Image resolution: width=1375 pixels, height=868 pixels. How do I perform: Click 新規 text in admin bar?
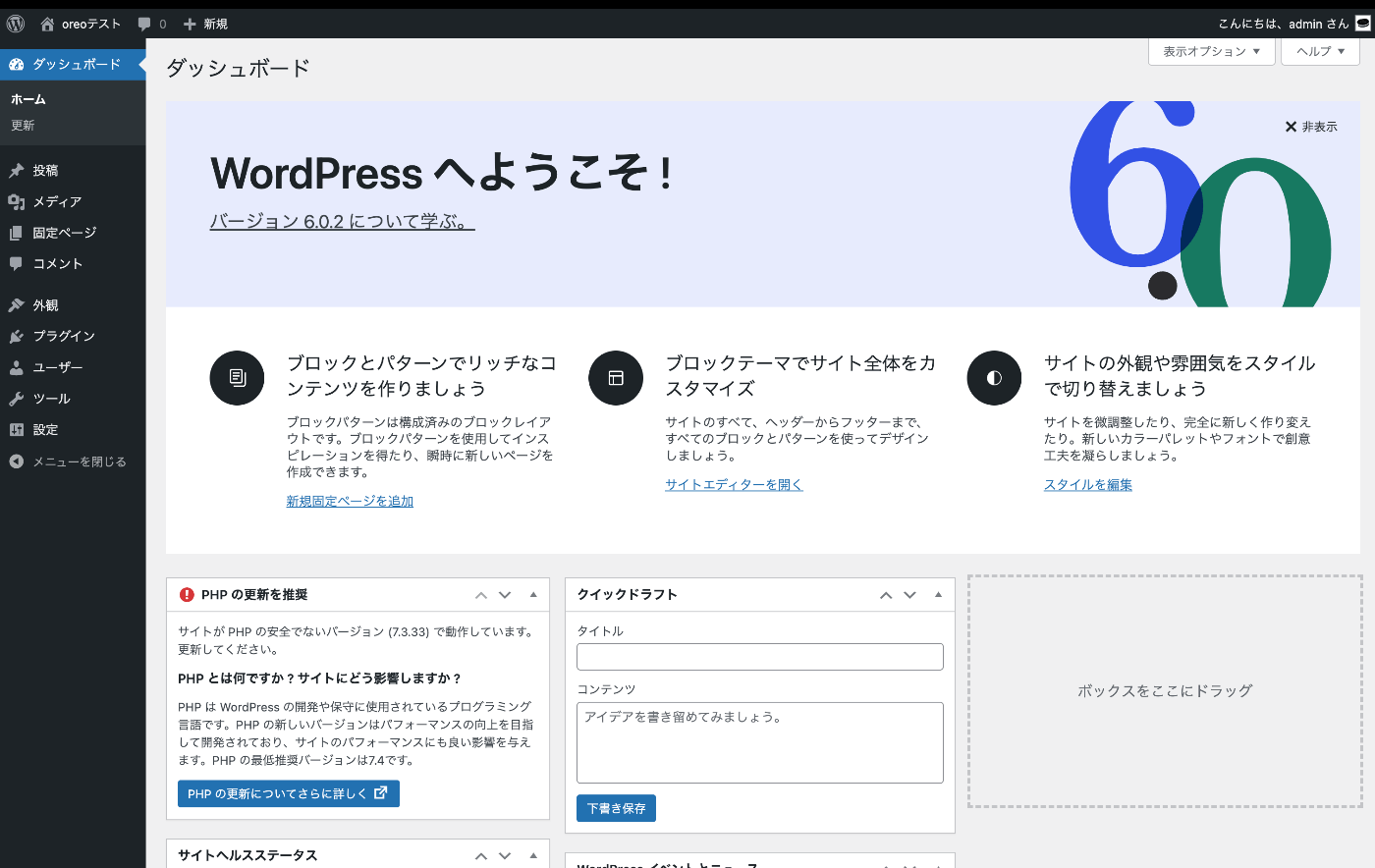coord(216,24)
